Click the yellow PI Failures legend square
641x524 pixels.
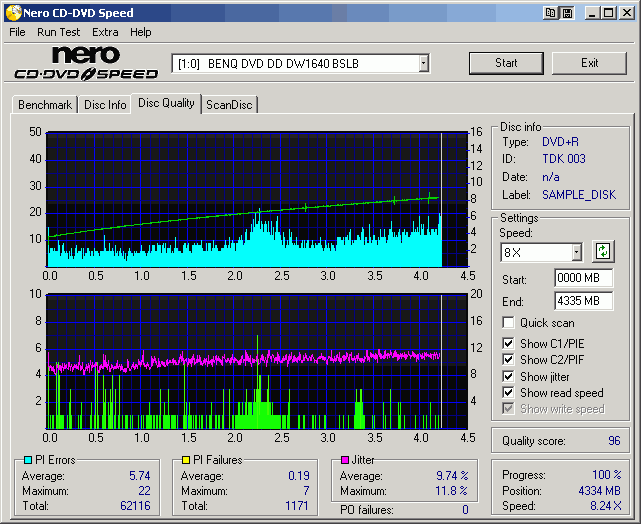coord(186,460)
